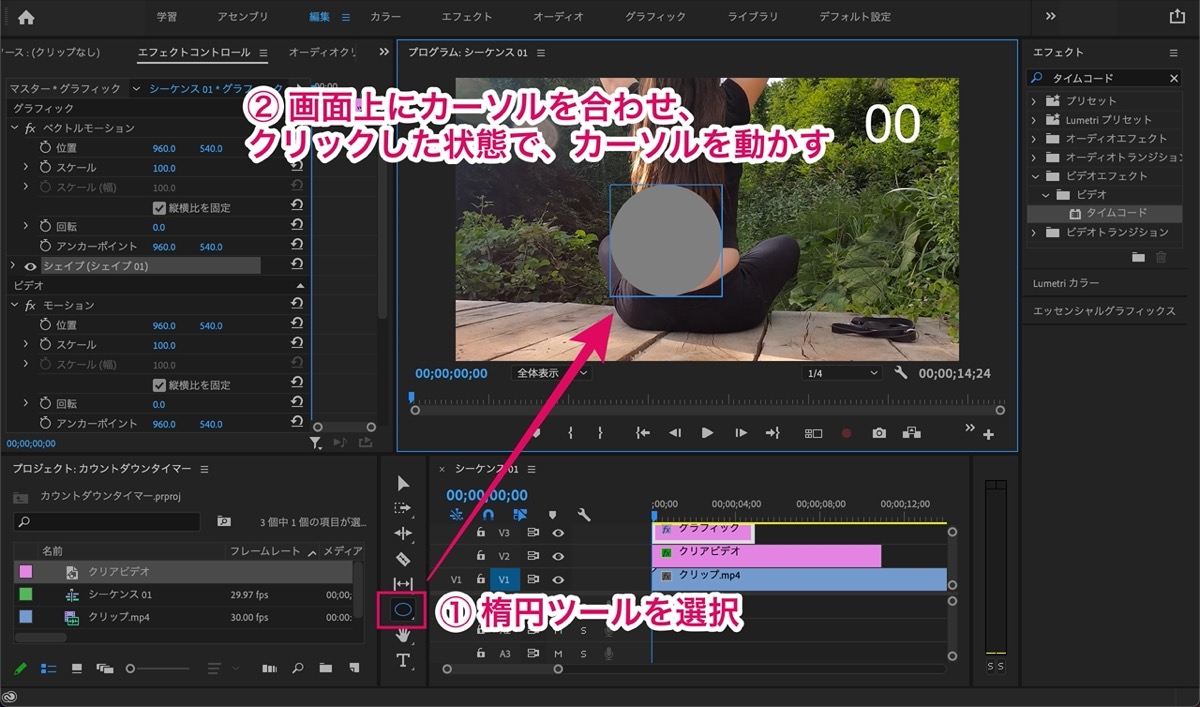Activate the Hand tool
The image size is (1200, 707).
[x=403, y=634]
